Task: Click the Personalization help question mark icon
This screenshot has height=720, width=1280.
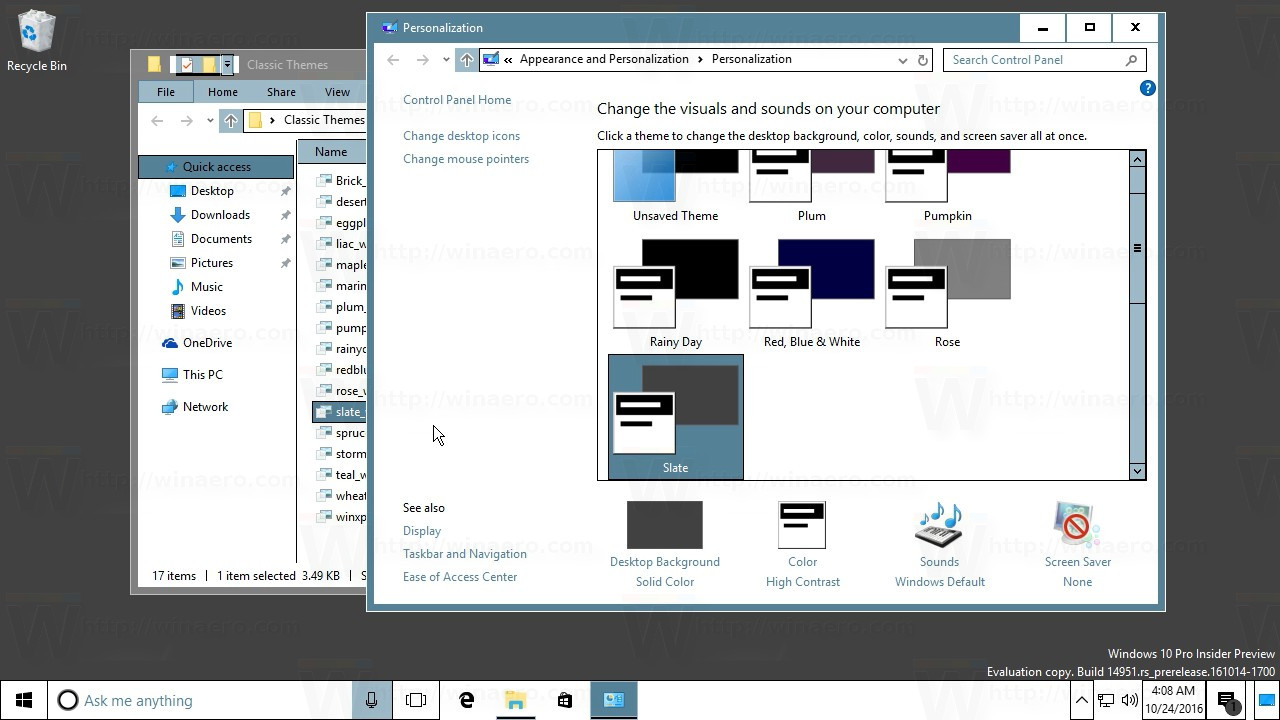Action: click(x=1147, y=89)
